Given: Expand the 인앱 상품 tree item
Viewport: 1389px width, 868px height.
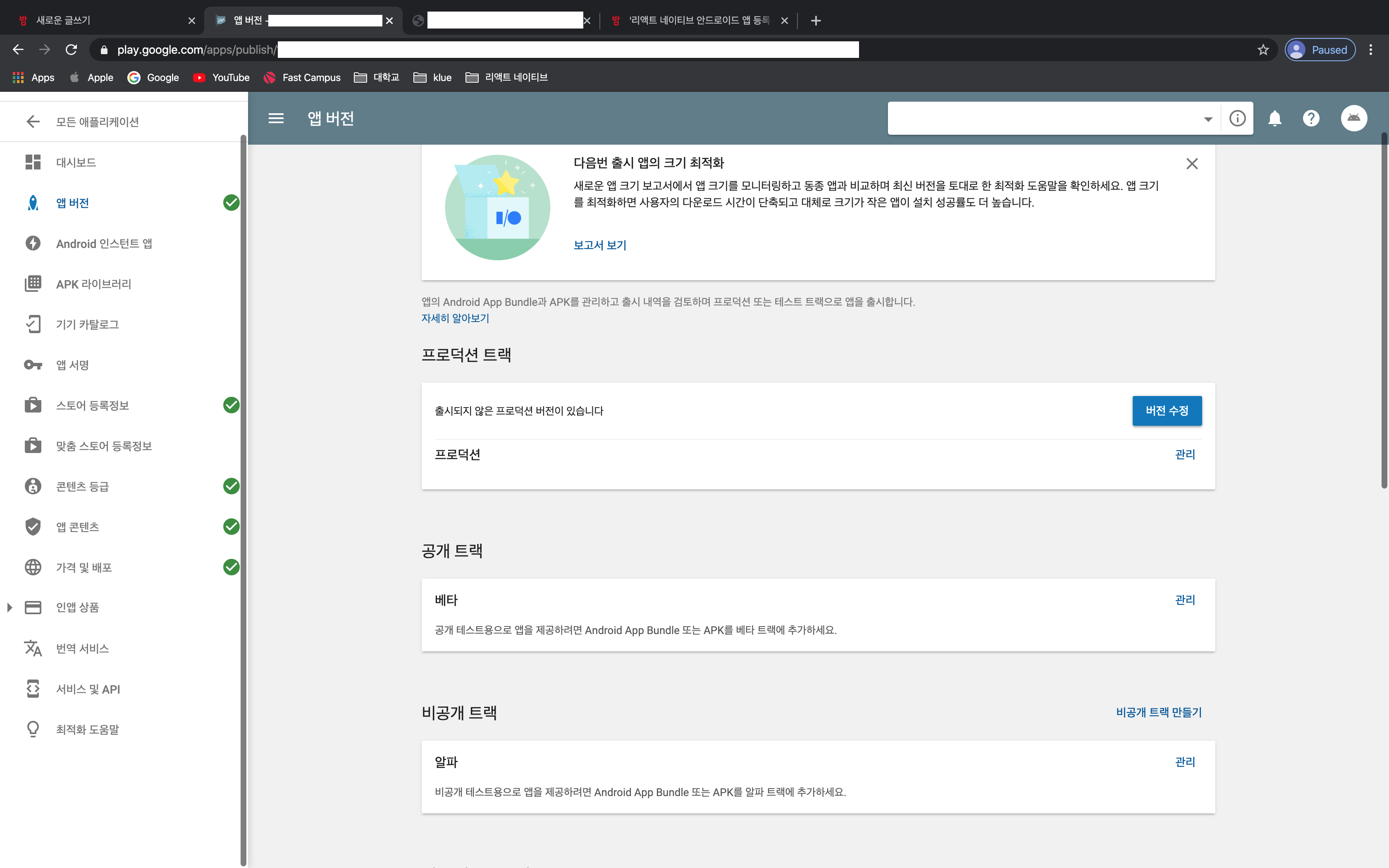Looking at the screenshot, I should tap(10, 607).
